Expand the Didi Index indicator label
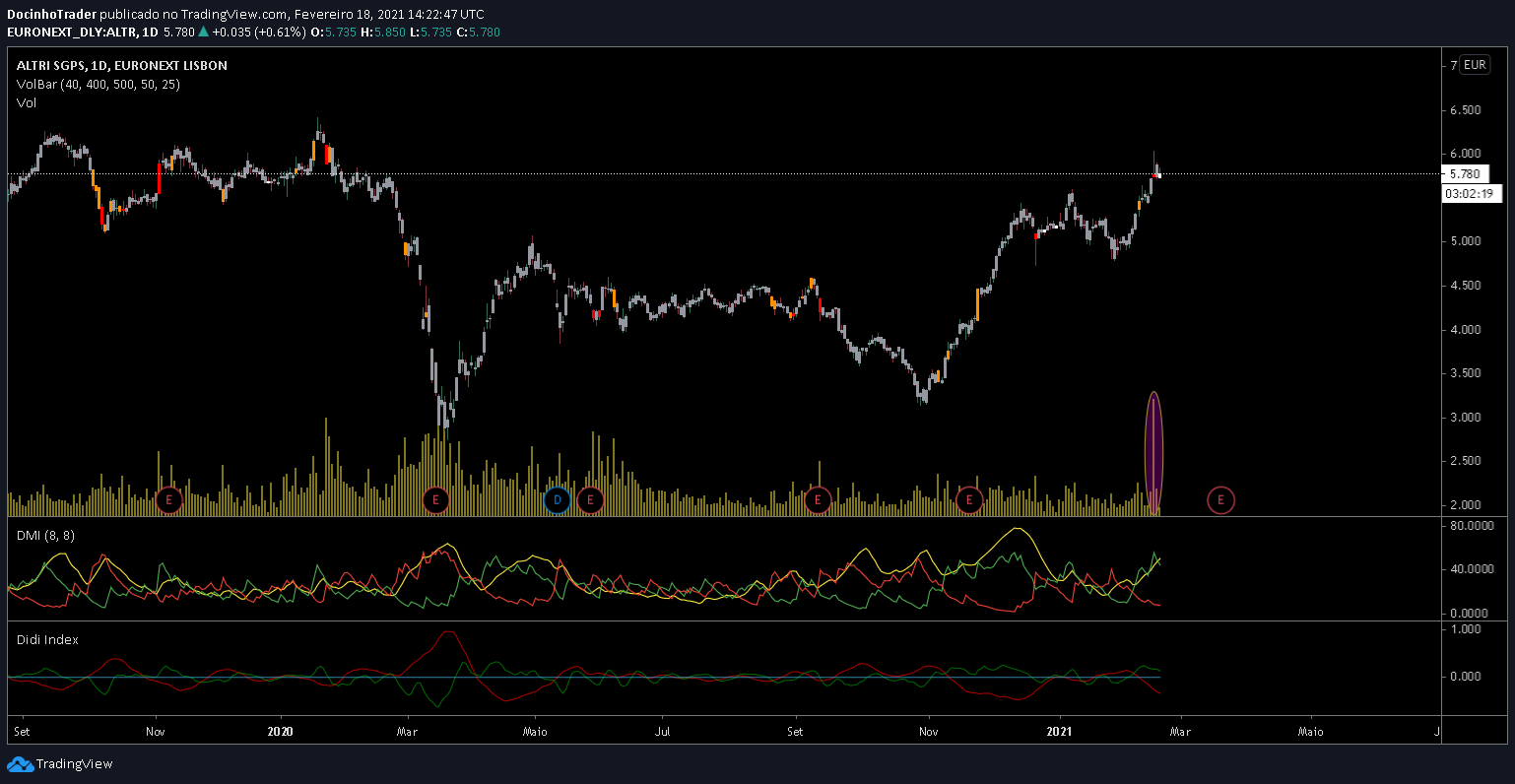Image resolution: width=1515 pixels, height=784 pixels. (x=47, y=639)
